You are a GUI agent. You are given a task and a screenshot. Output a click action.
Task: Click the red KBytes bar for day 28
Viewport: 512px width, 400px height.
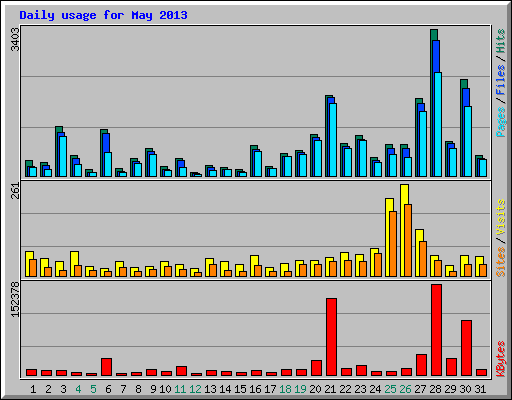(436, 330)
